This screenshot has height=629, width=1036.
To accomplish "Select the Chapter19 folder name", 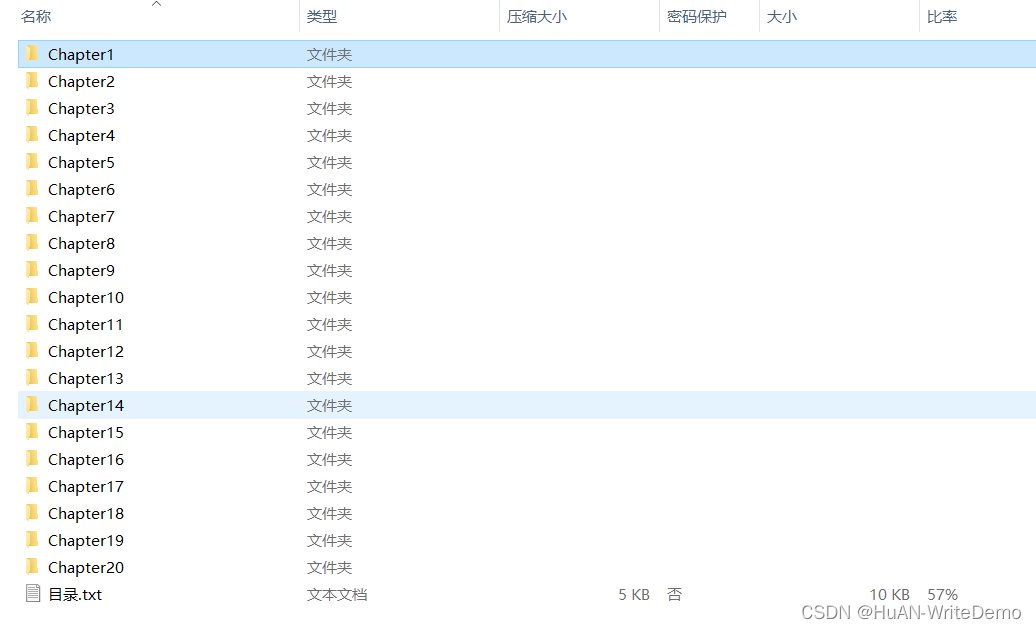I will pos(86,540).
